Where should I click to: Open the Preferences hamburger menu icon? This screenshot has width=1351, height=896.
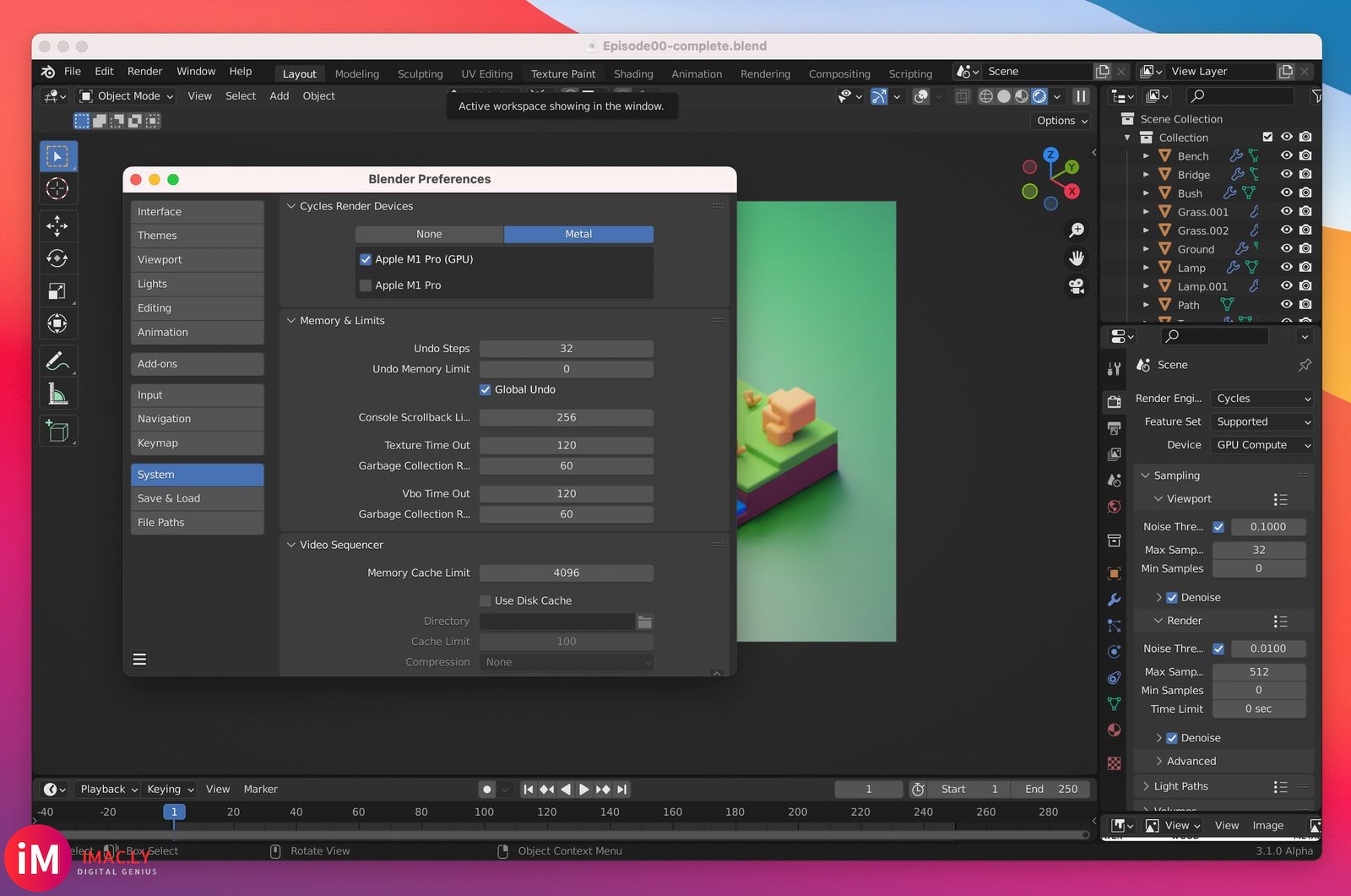(x=140, y=660)
